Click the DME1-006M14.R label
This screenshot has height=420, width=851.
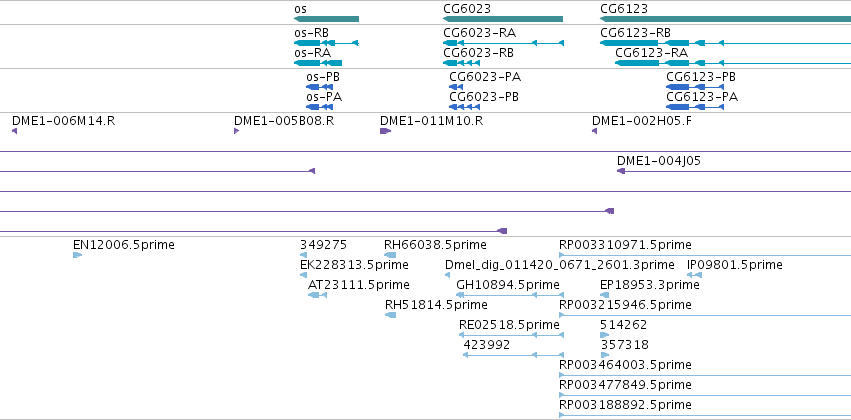pyautogui.click(x=63, y=120)
